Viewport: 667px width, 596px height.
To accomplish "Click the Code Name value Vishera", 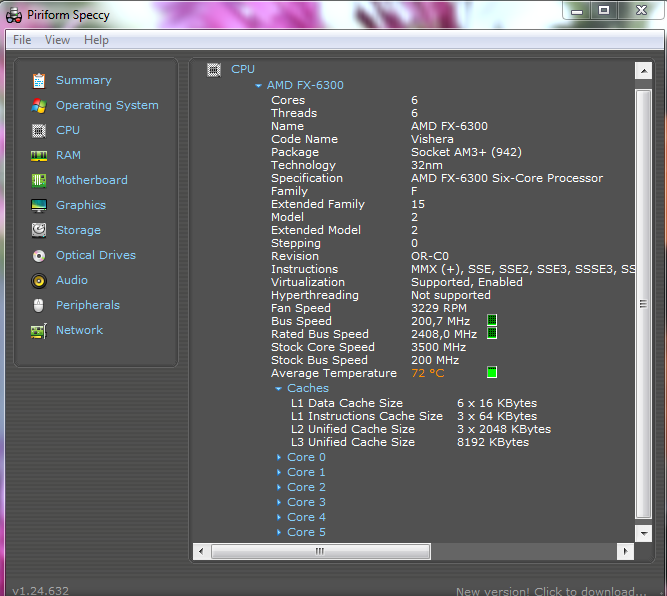I will [432, 139].
